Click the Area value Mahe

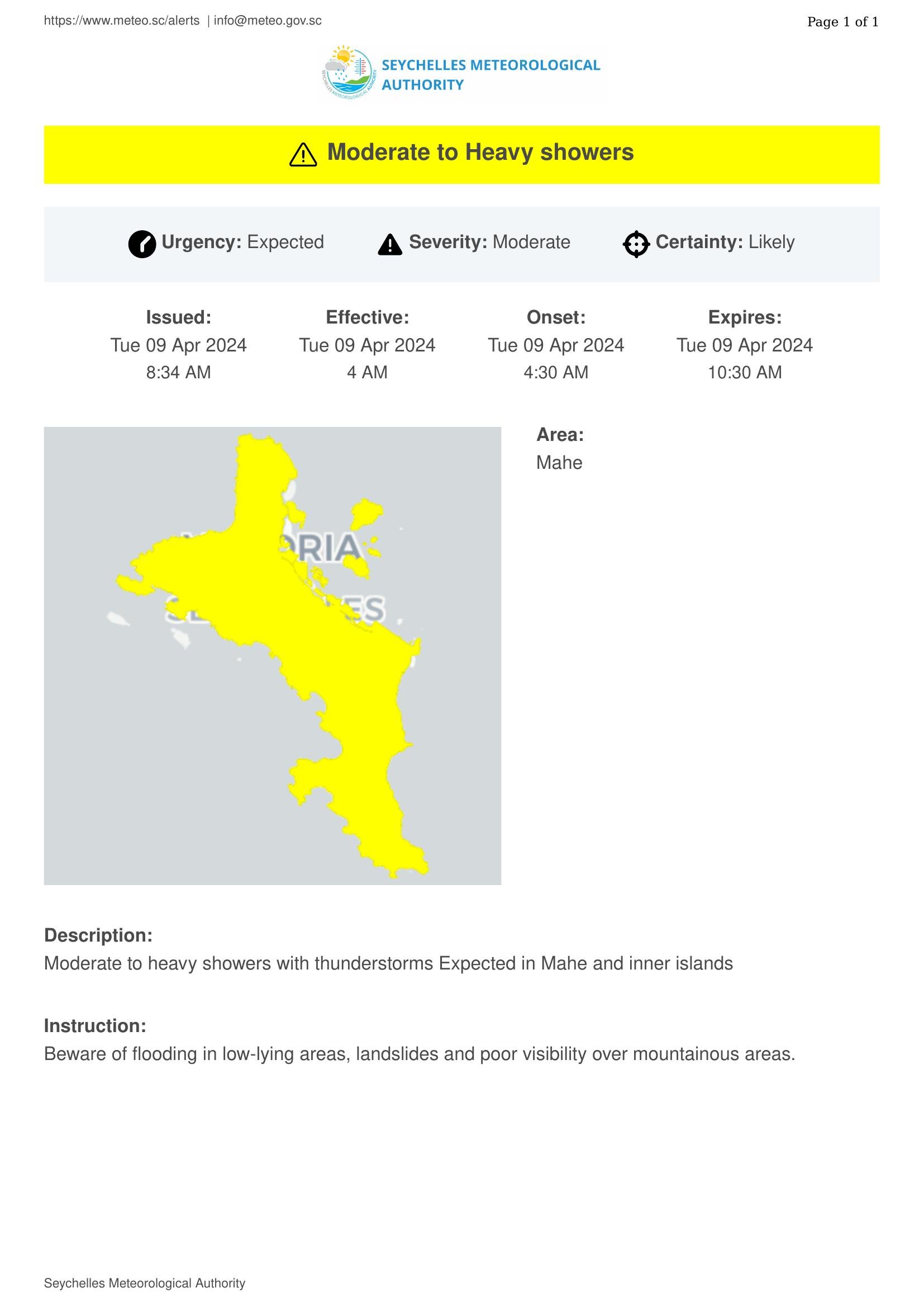(559, 463)
